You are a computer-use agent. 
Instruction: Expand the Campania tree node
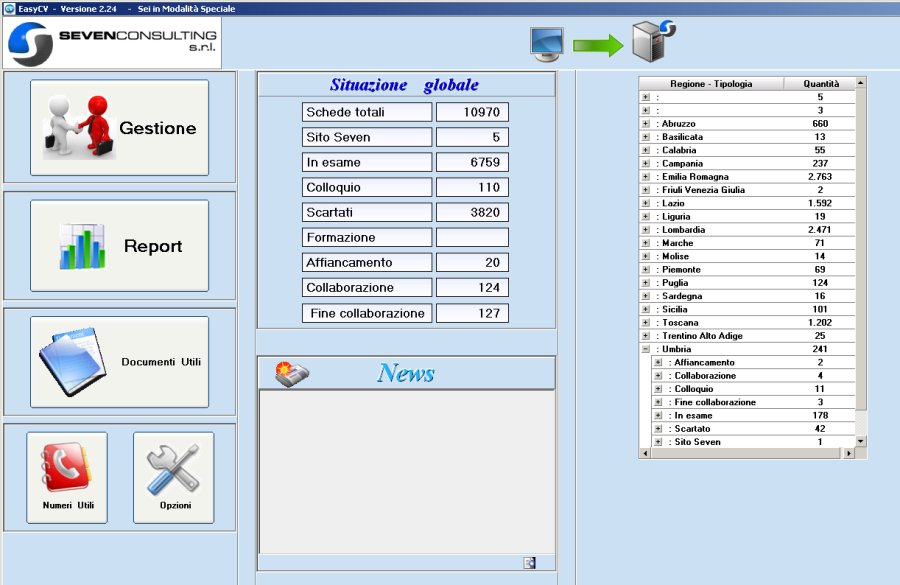[x=646, y=163]
